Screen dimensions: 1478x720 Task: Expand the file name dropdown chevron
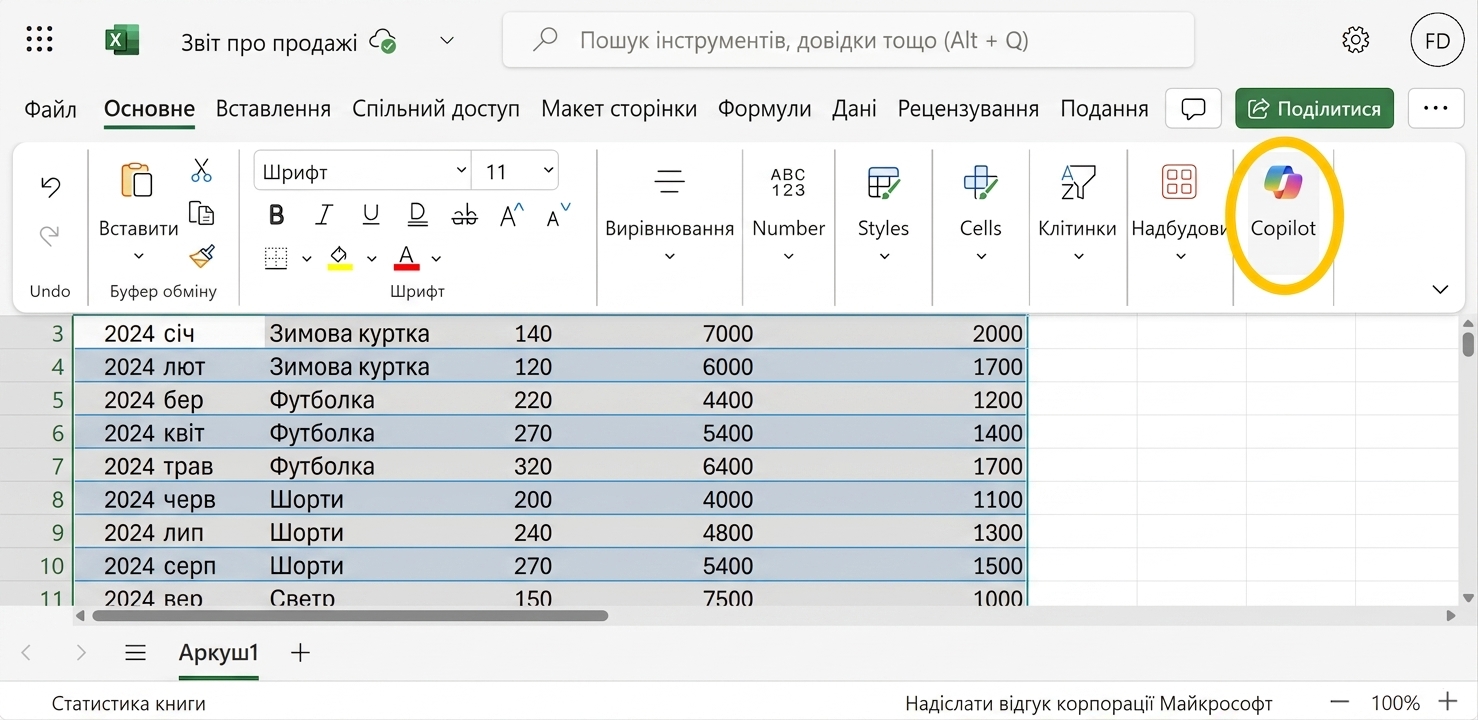coord(447,41)
